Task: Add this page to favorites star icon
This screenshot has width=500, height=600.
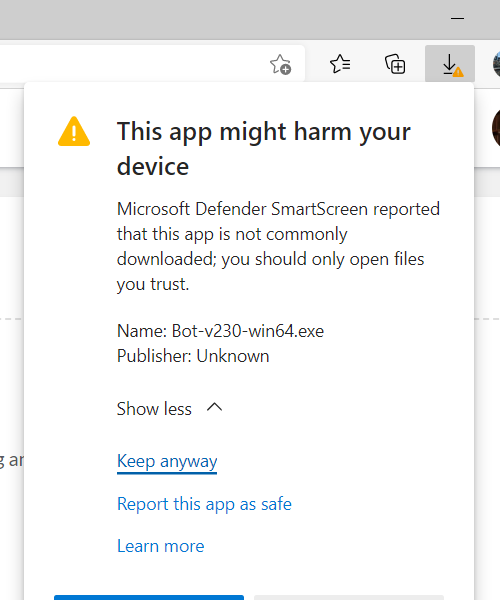Action: pos(280,64)
